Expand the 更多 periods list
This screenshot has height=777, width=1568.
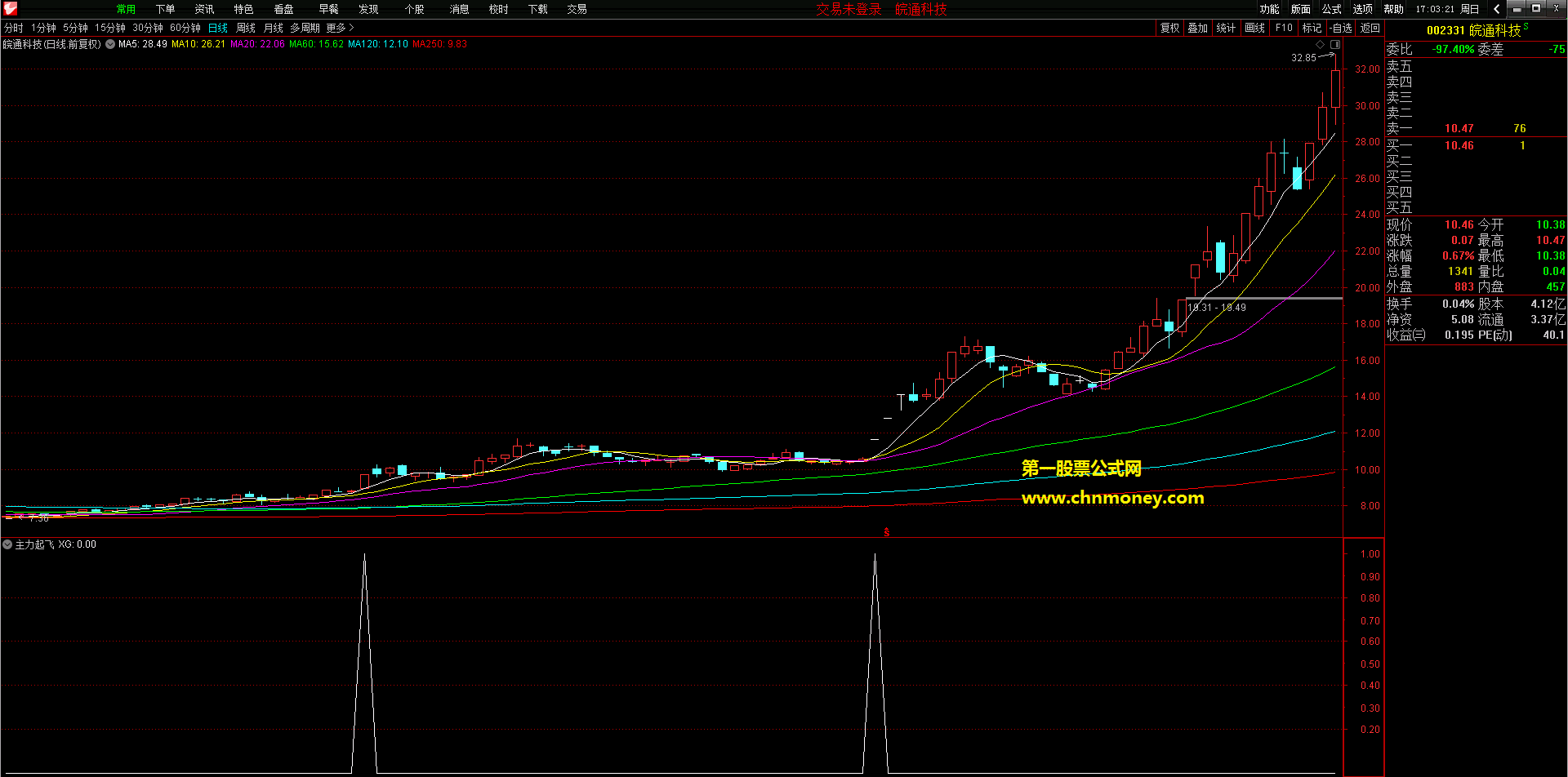[x=340, y=28]
